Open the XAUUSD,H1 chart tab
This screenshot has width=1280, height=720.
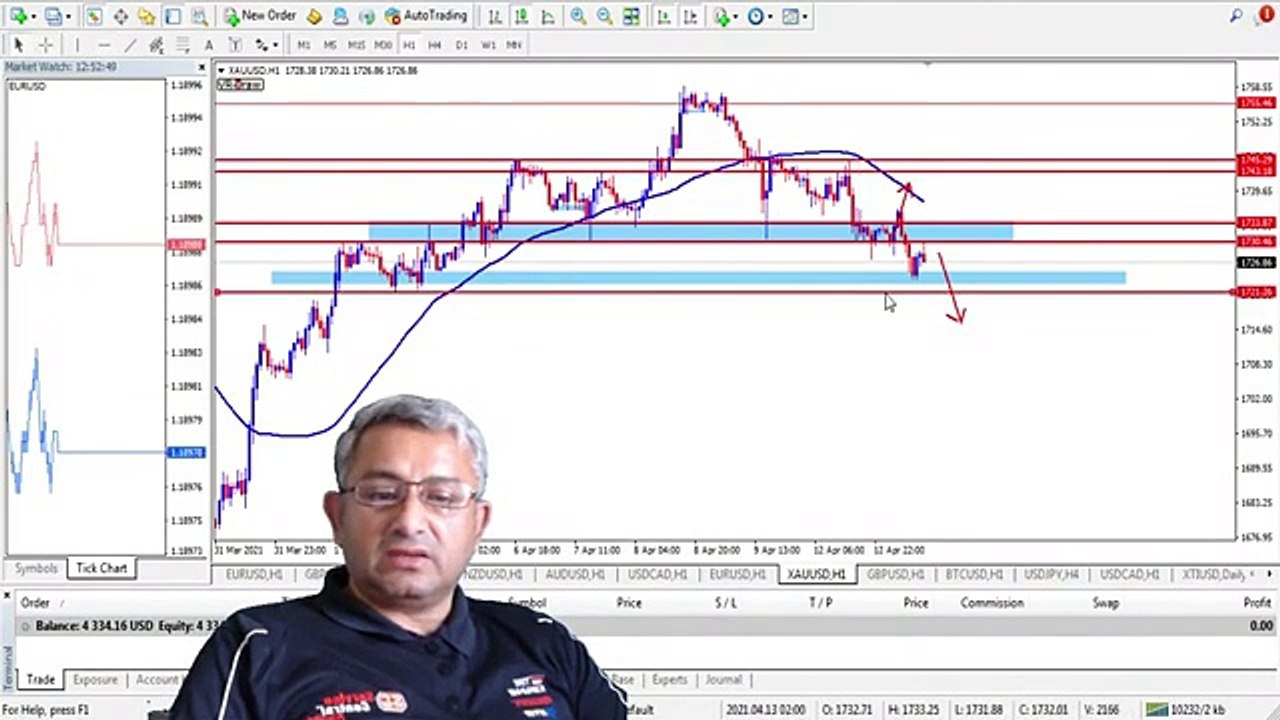click(x=816, y=574)
